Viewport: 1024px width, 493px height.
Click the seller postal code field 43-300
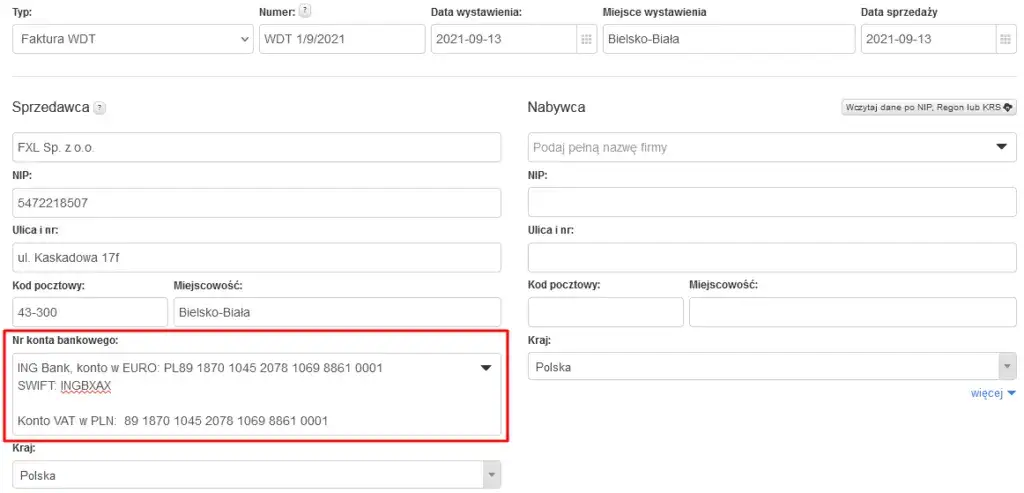point(90,312)
